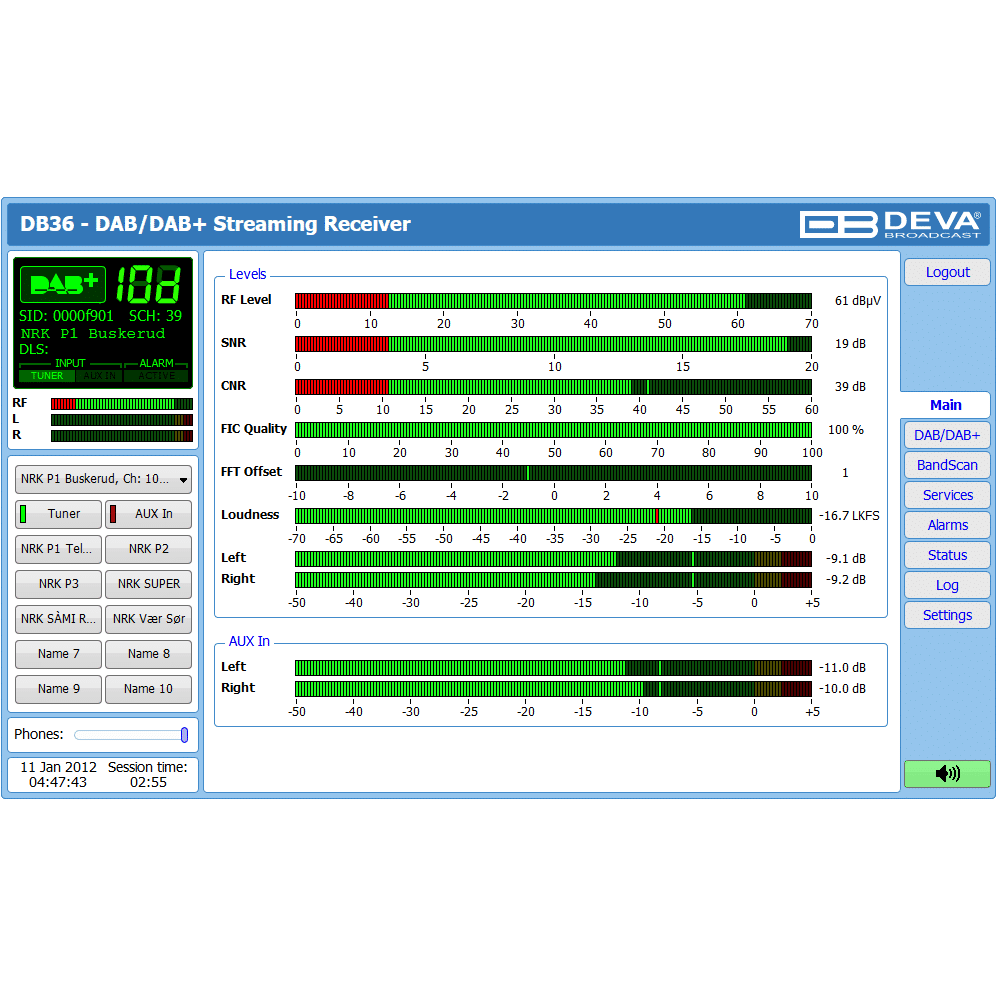The image size is (997, 997).
Task: Click the Loudness level meter
Action: pyautogui.click(x=553, y=516)
